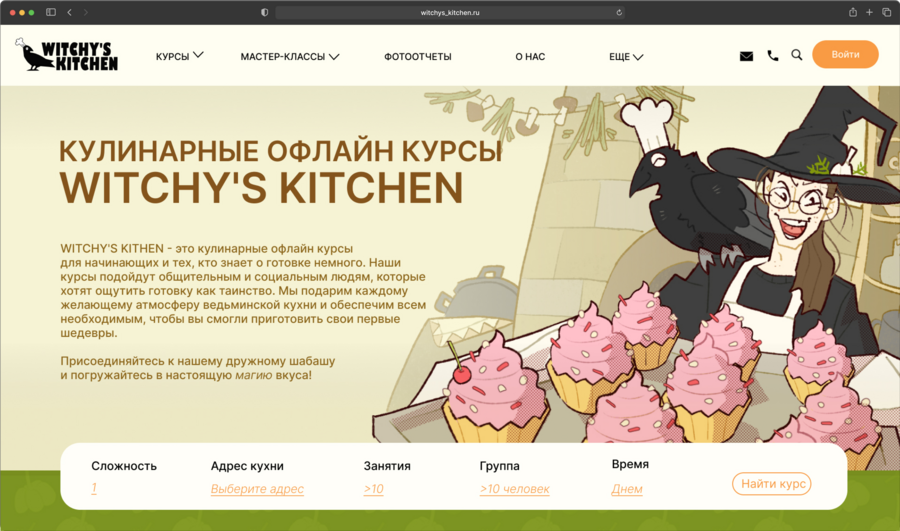Close the window with red button

click(13, 12)
